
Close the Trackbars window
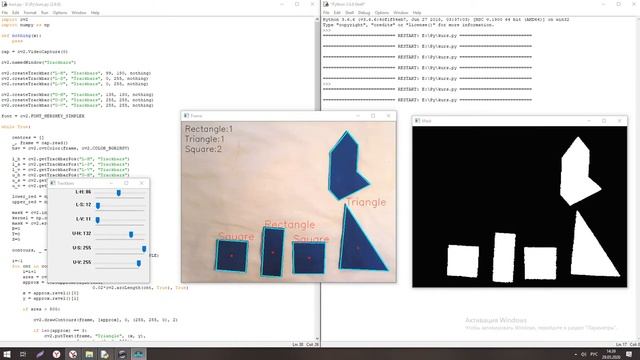pos(142,183)
